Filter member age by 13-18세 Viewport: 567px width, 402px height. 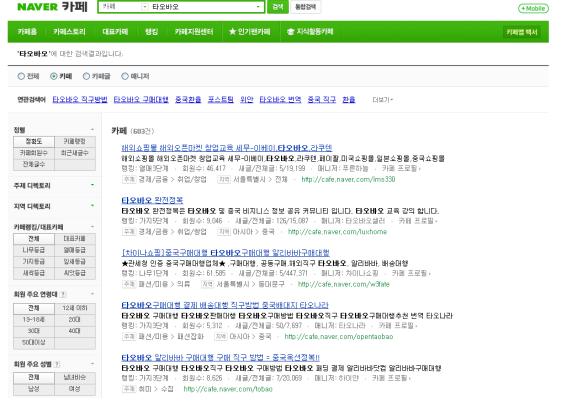[34, 320]
